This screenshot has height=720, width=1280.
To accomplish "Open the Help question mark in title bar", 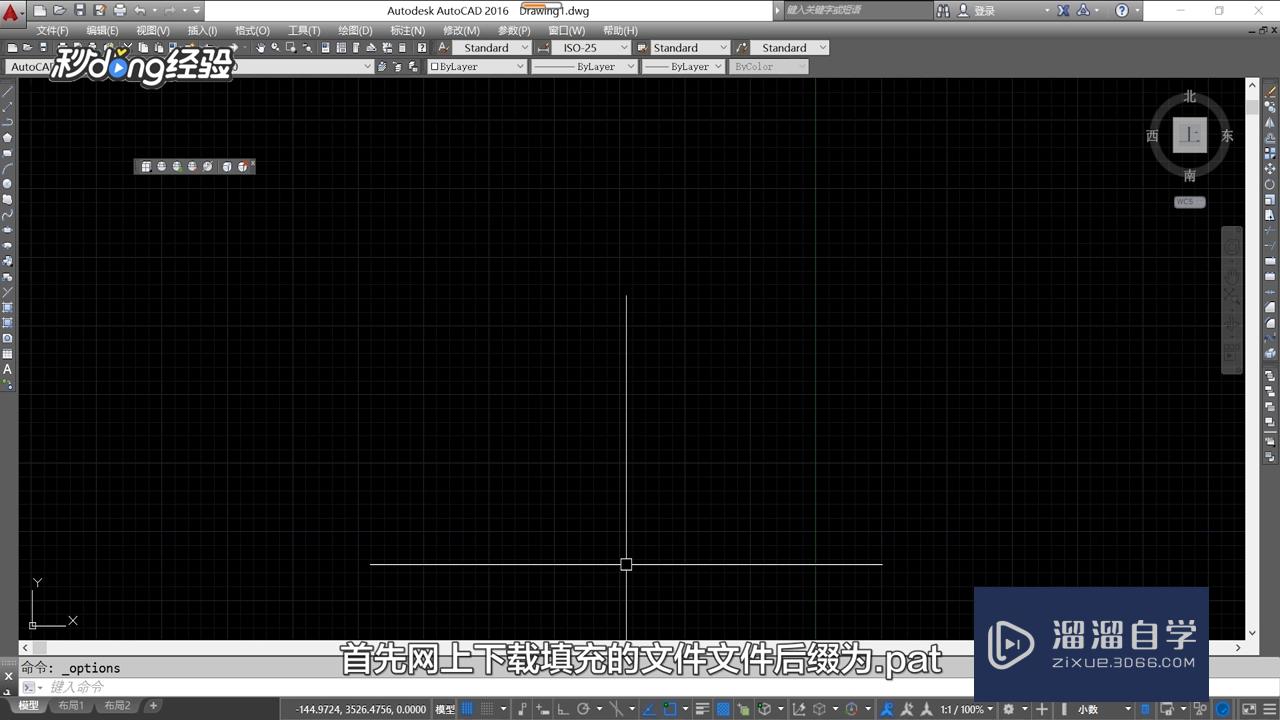I will click(x=1122, y=10).
